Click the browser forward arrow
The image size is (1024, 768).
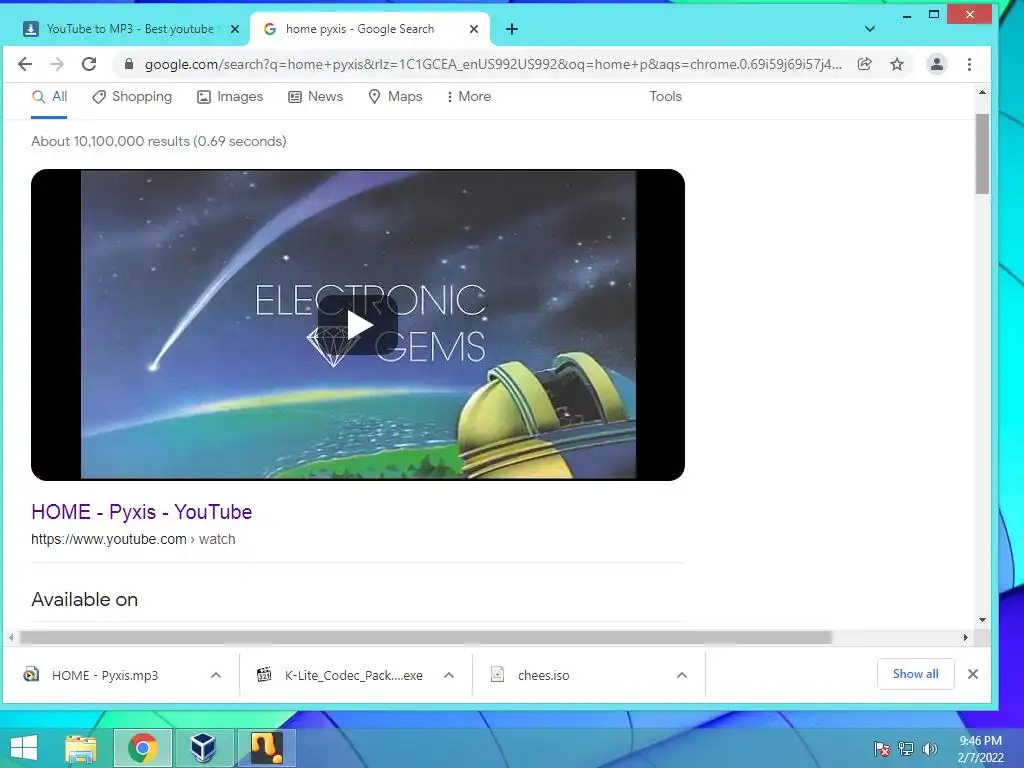(57, 64)
